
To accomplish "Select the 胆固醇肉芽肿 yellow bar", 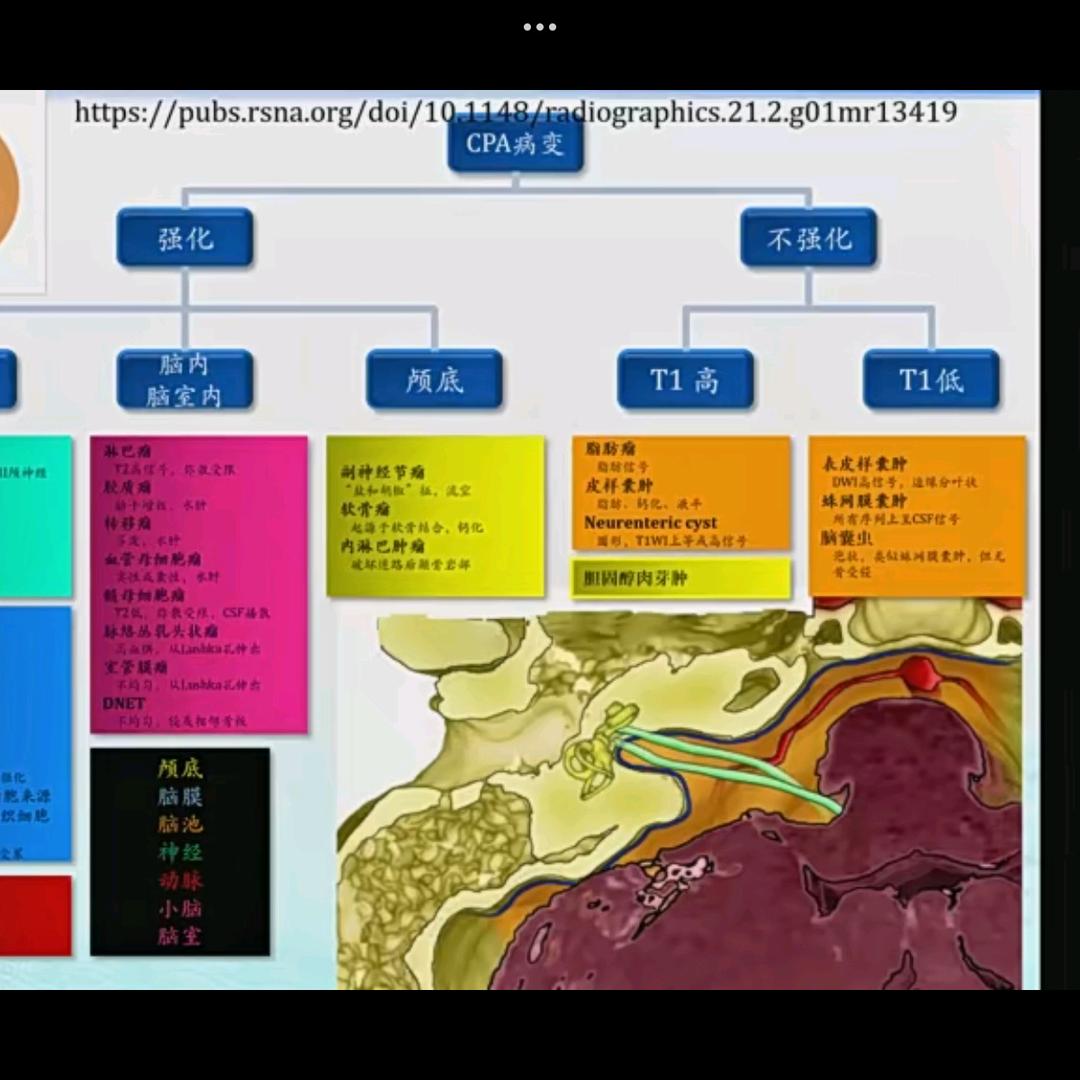I will (x=680, y=578).
